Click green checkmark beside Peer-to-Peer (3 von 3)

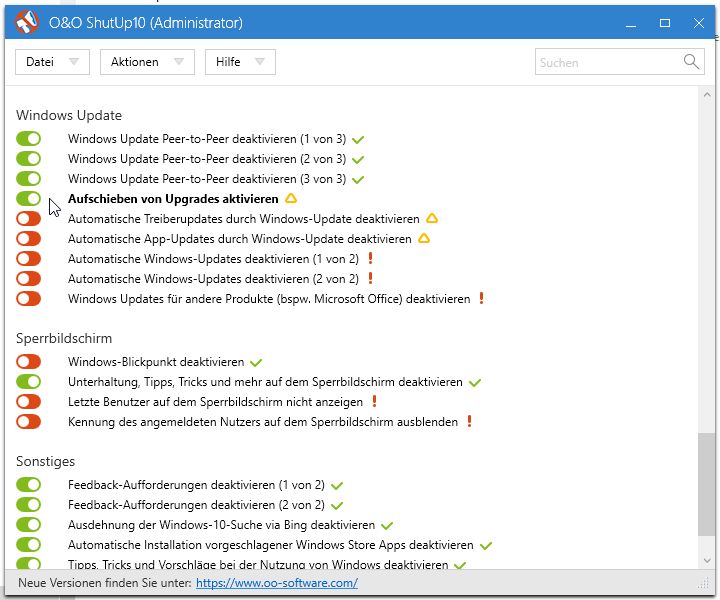point(358,179)
